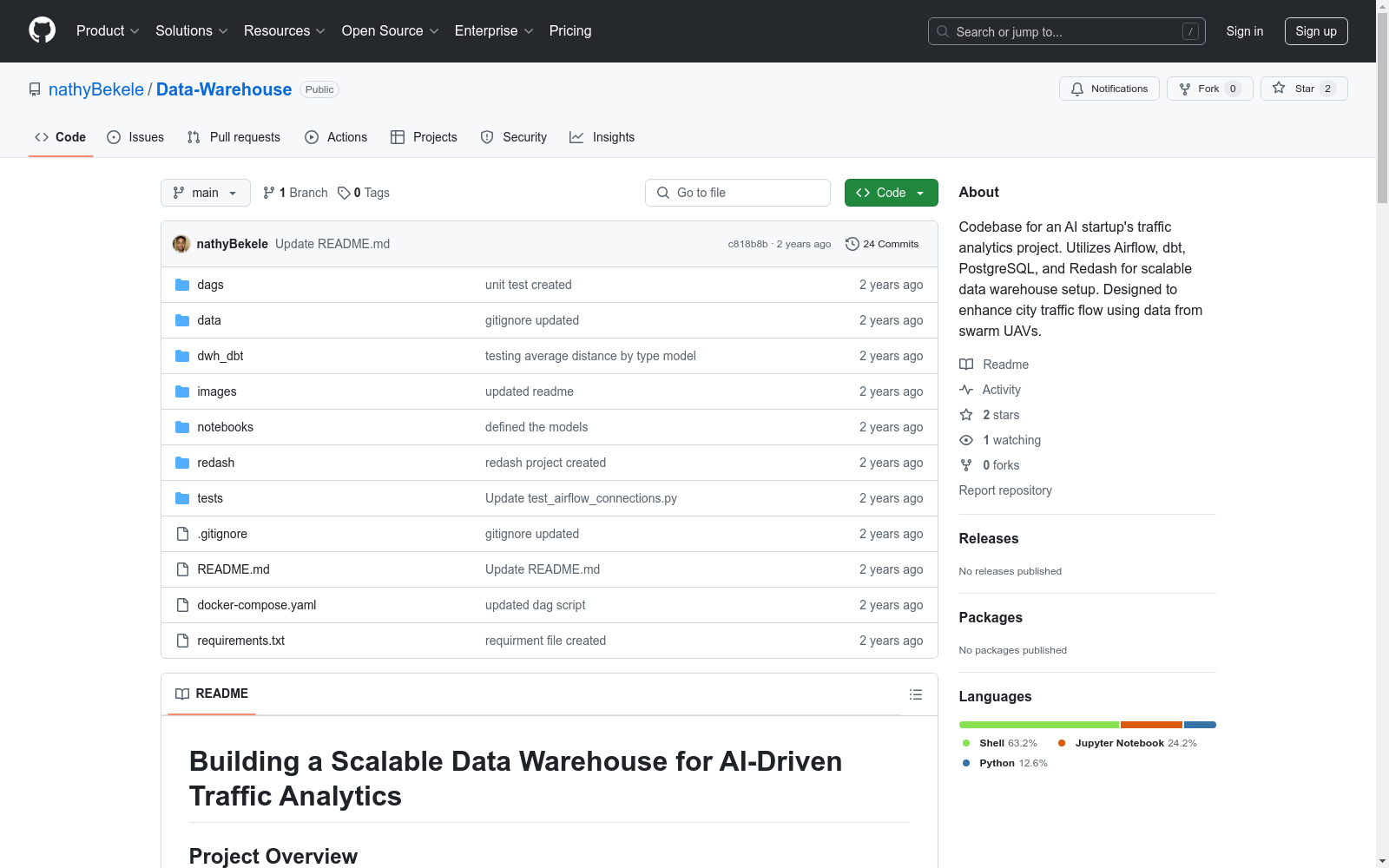Viewport: 1389px width, 868px height.
Task: Open the 1 Branch link
Action: (295, 193)
